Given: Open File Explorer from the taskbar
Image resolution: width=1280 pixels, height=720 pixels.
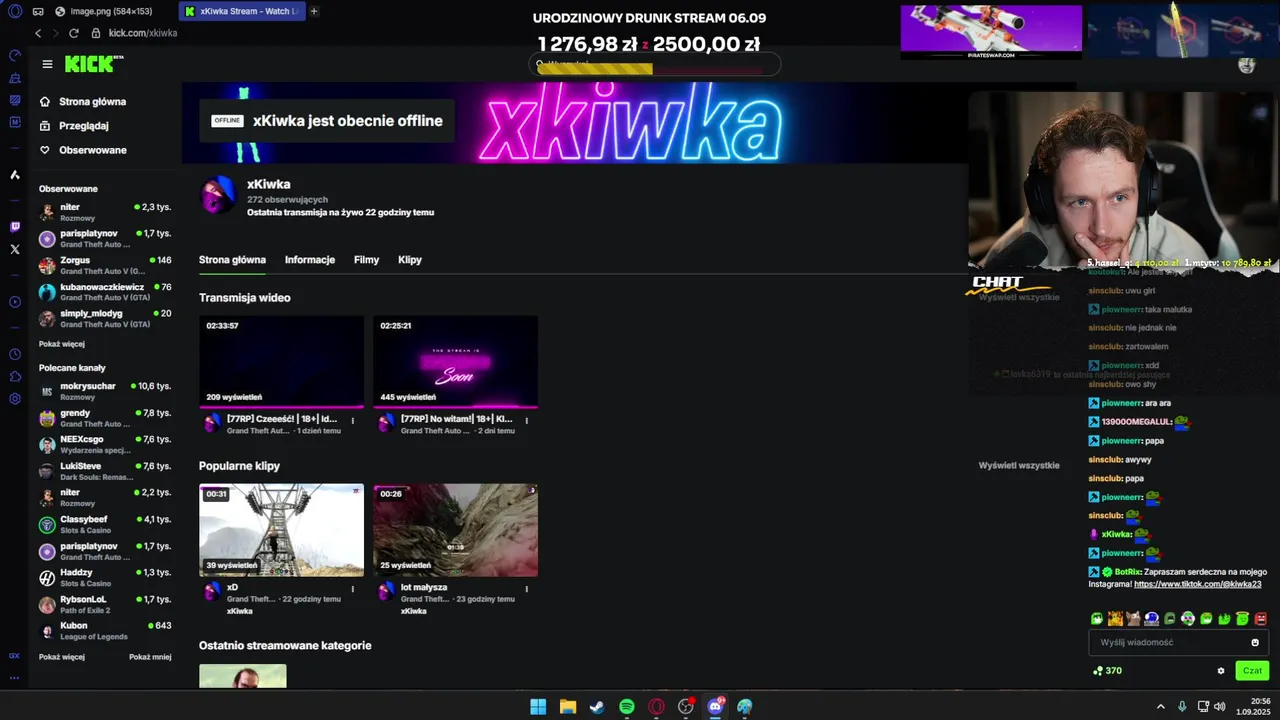Looking at the screenshot, I should 567,707.
